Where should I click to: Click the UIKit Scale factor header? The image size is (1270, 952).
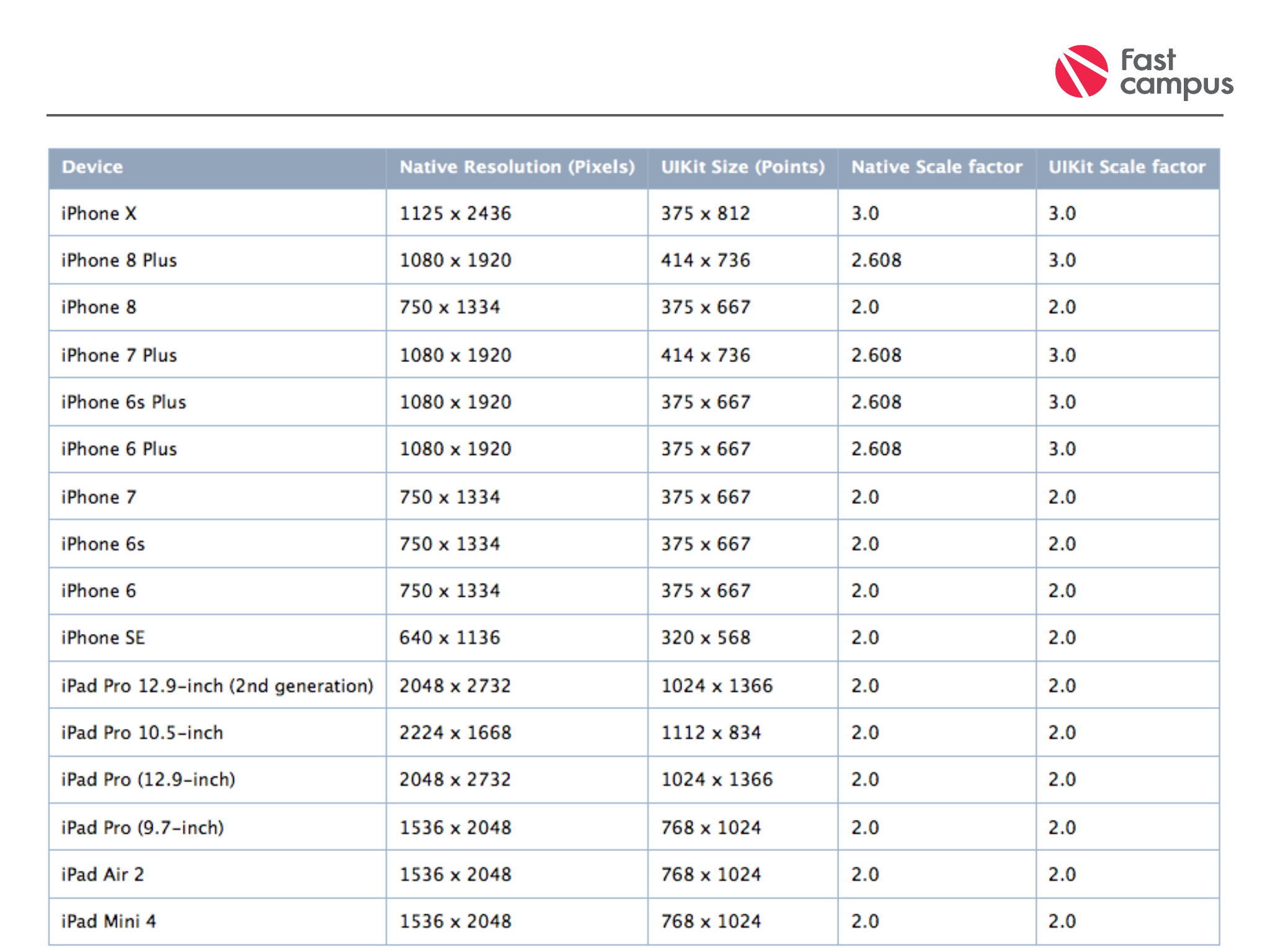tap(1127, 167)
